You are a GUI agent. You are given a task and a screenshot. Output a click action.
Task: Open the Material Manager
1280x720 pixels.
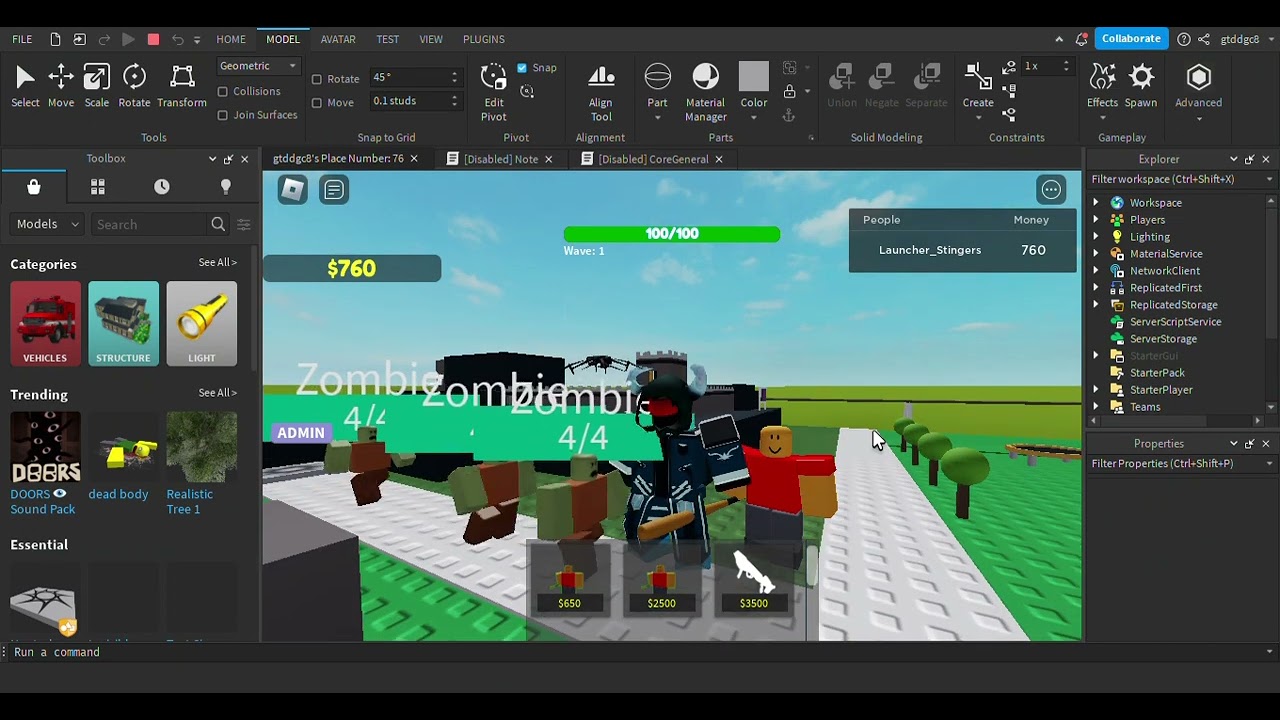tap(705, 93)
